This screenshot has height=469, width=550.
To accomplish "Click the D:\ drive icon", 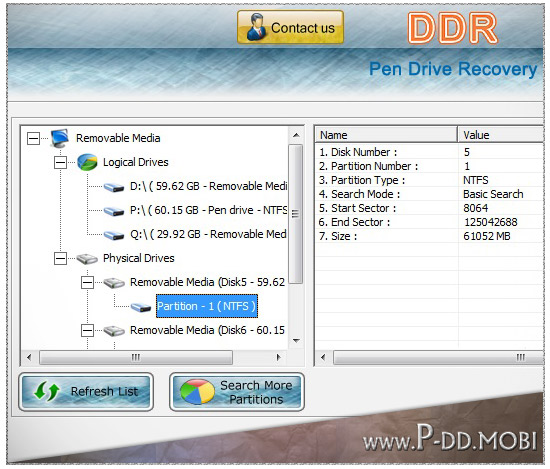I will [x=114, y=187].
